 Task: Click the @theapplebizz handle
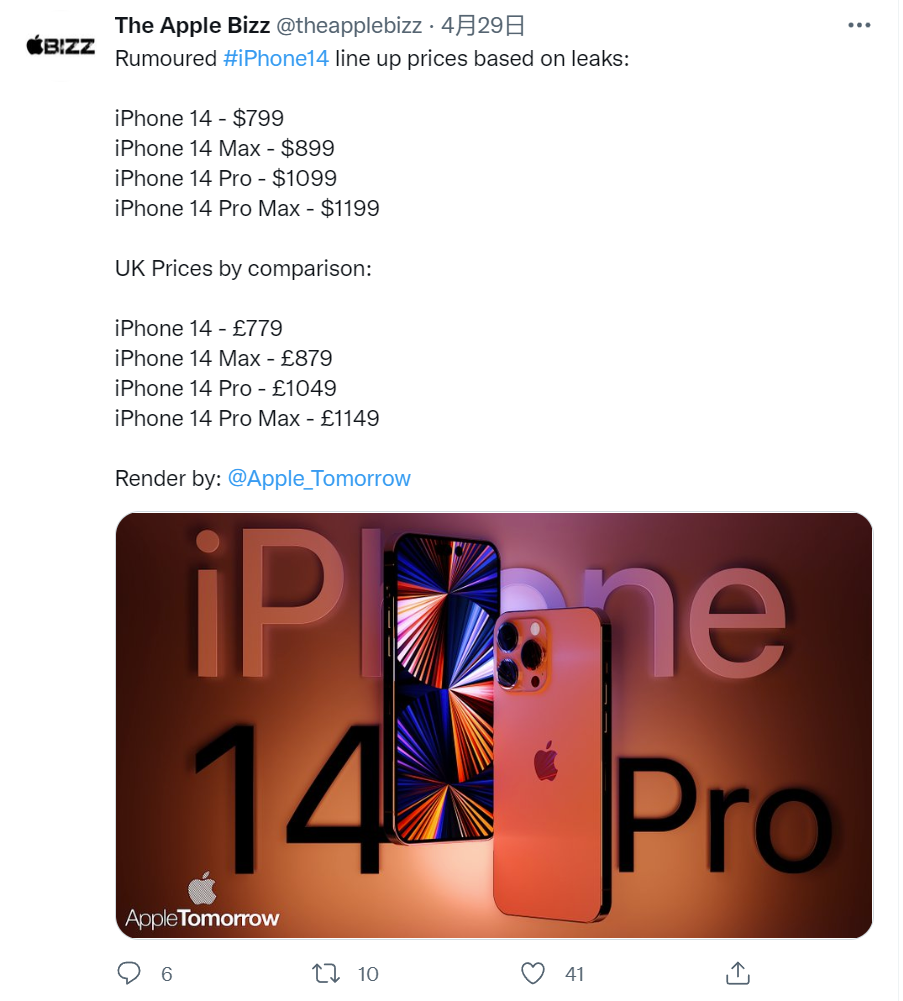(x=349, y=26)
